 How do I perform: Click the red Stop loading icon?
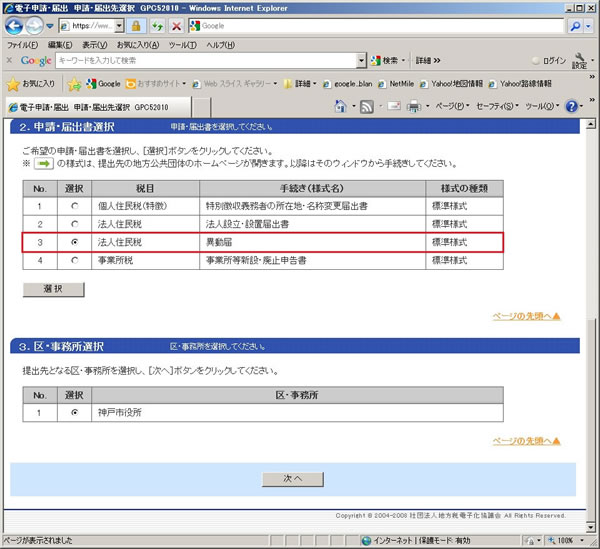[176, 26]
